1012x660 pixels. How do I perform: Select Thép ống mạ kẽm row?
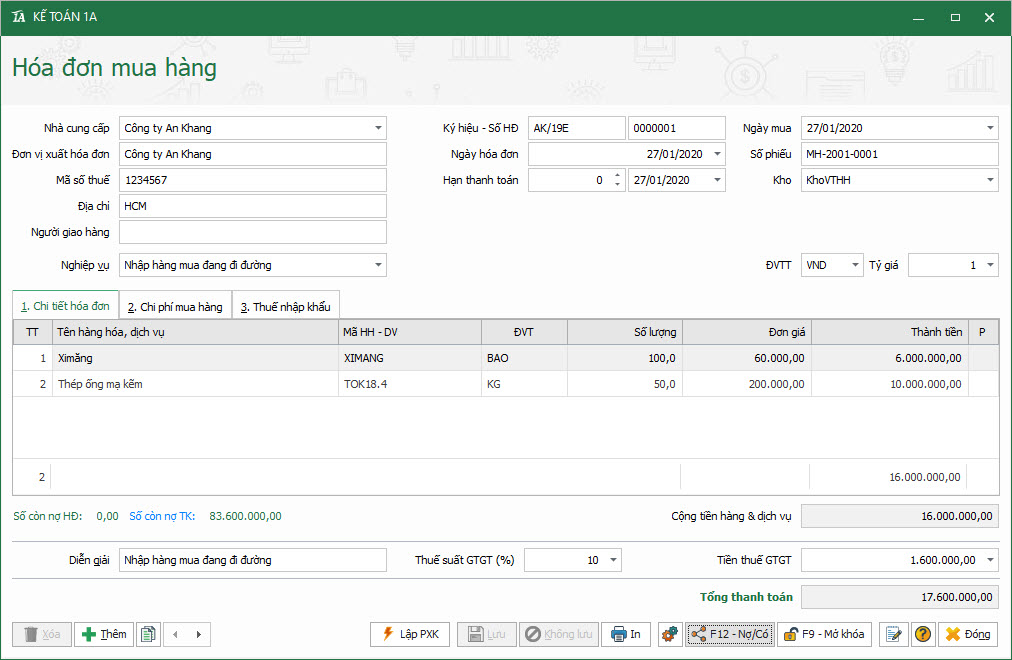click(x=506, y=384)
